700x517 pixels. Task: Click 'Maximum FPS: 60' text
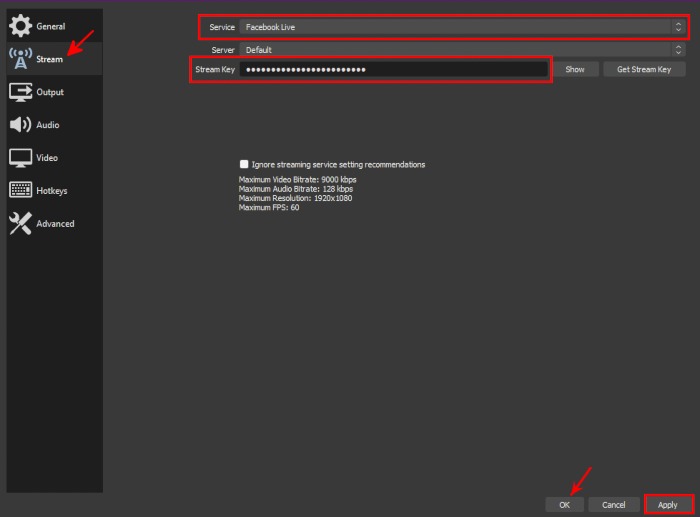tap(269, 208)
